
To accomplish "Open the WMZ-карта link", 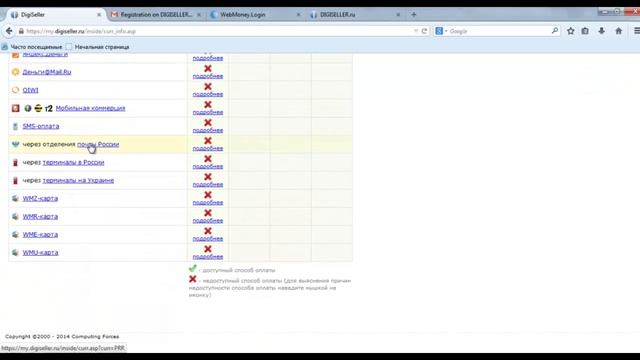I will click(40, 198).
